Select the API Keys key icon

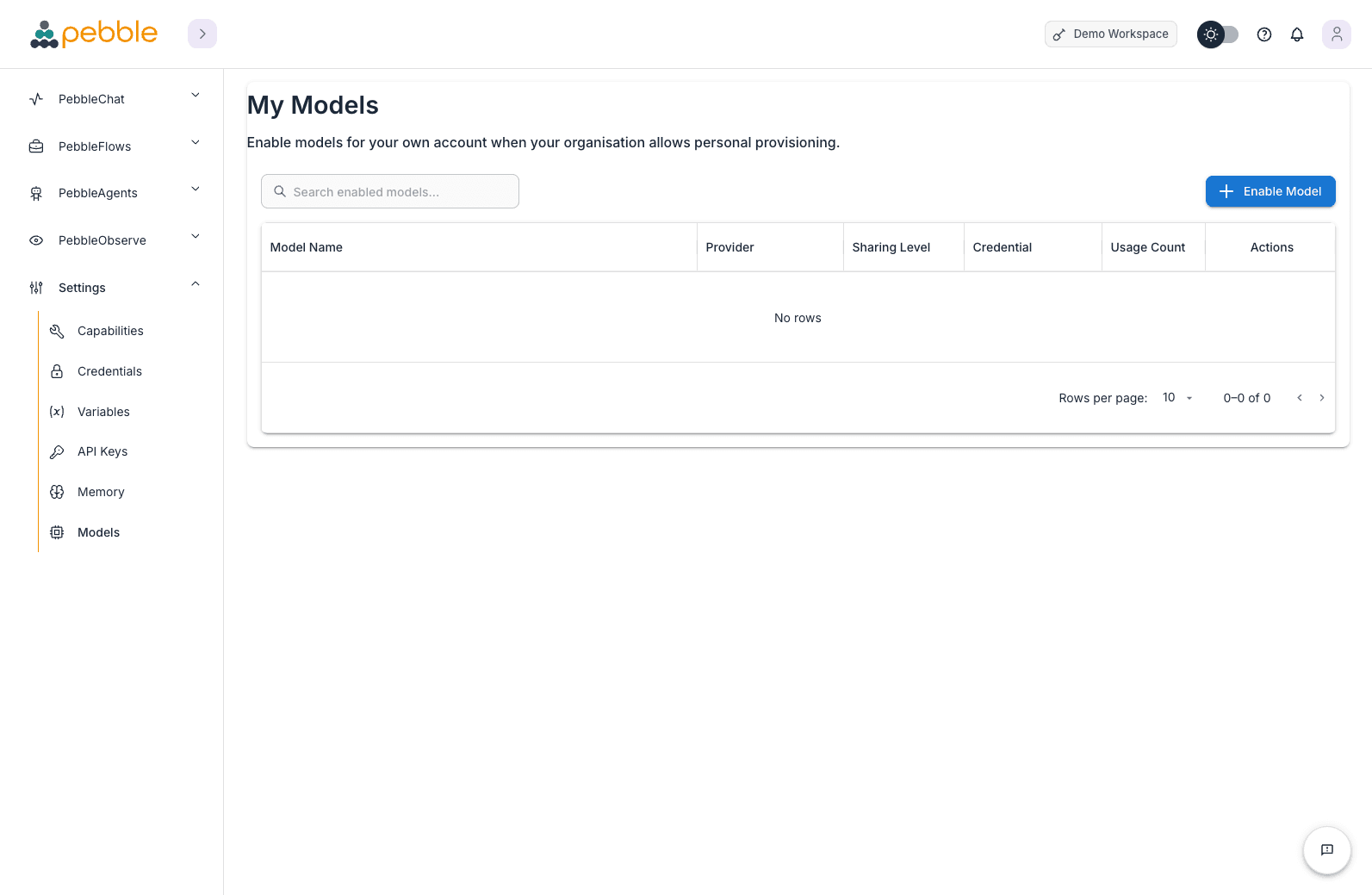(x=56, y=451)
